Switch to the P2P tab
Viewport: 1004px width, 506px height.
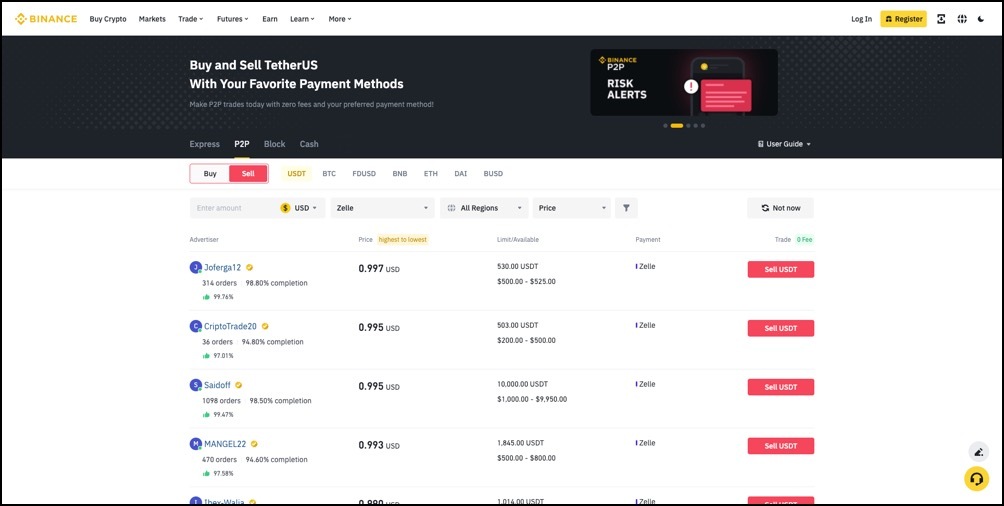241,144
